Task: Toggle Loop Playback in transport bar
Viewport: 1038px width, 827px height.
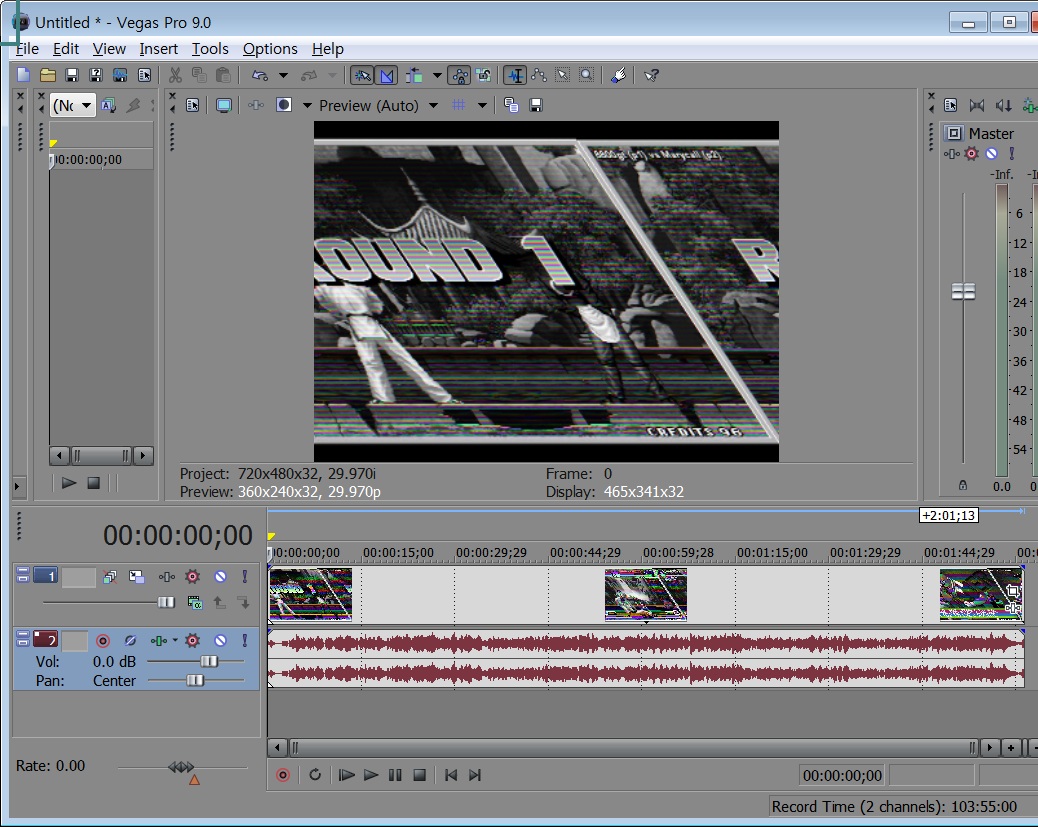Action: coord(315,775)
